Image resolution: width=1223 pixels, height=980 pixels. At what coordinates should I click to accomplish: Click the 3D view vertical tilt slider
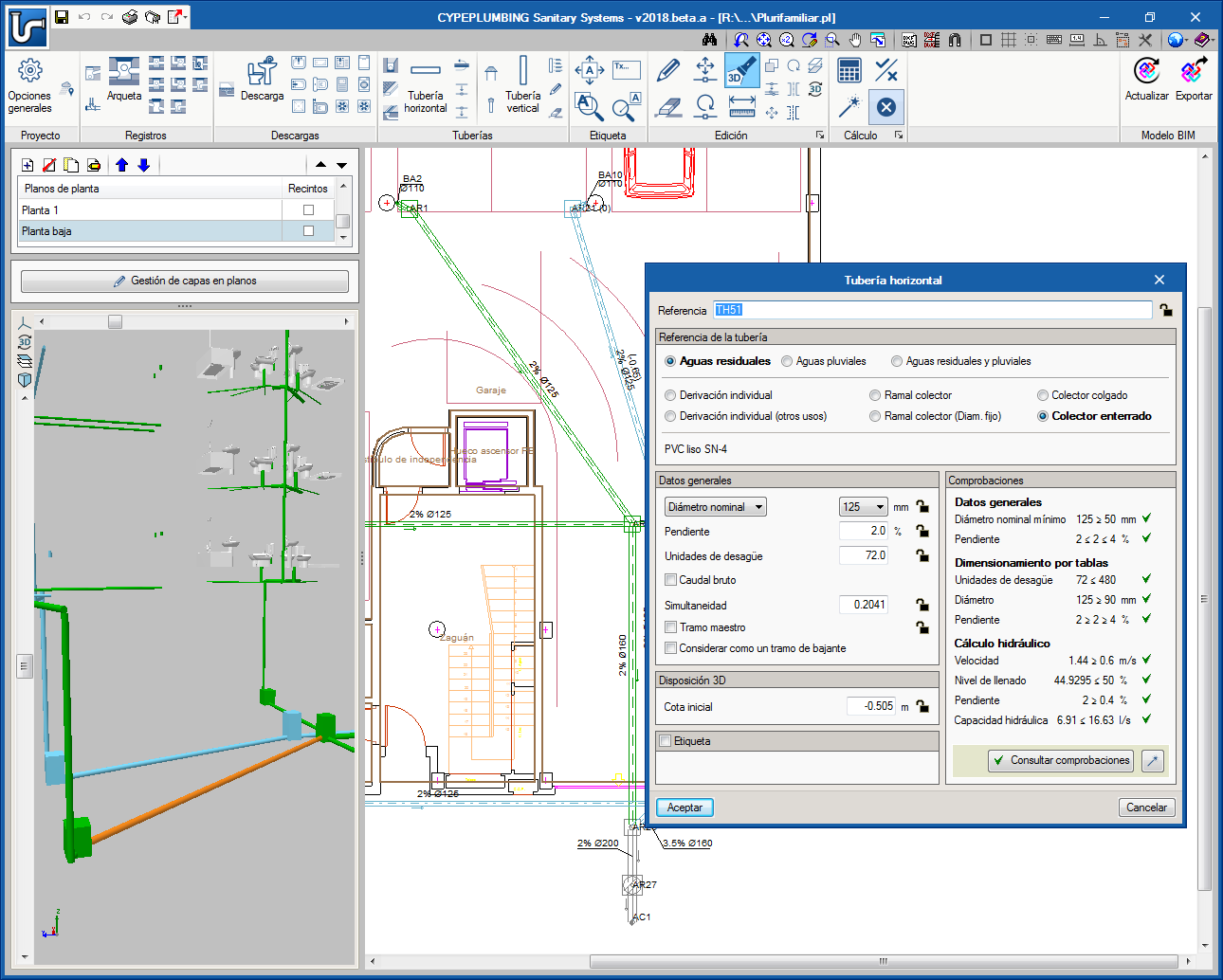click(x=25, y=666)
